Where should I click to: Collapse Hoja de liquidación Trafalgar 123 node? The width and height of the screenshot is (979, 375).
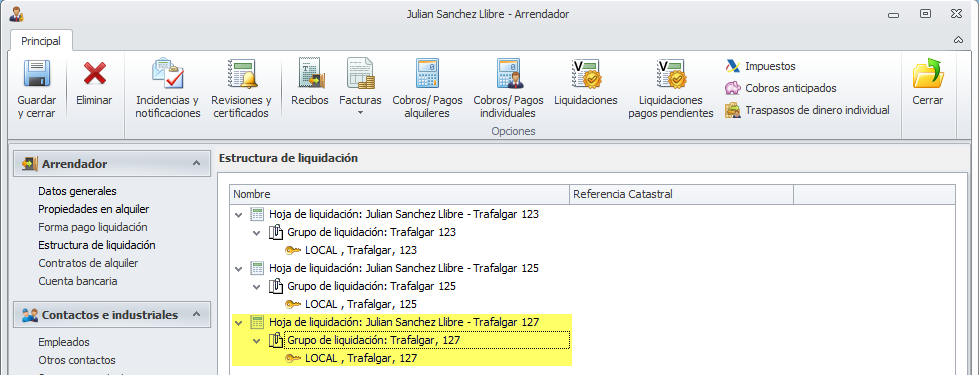pos(238,215)
